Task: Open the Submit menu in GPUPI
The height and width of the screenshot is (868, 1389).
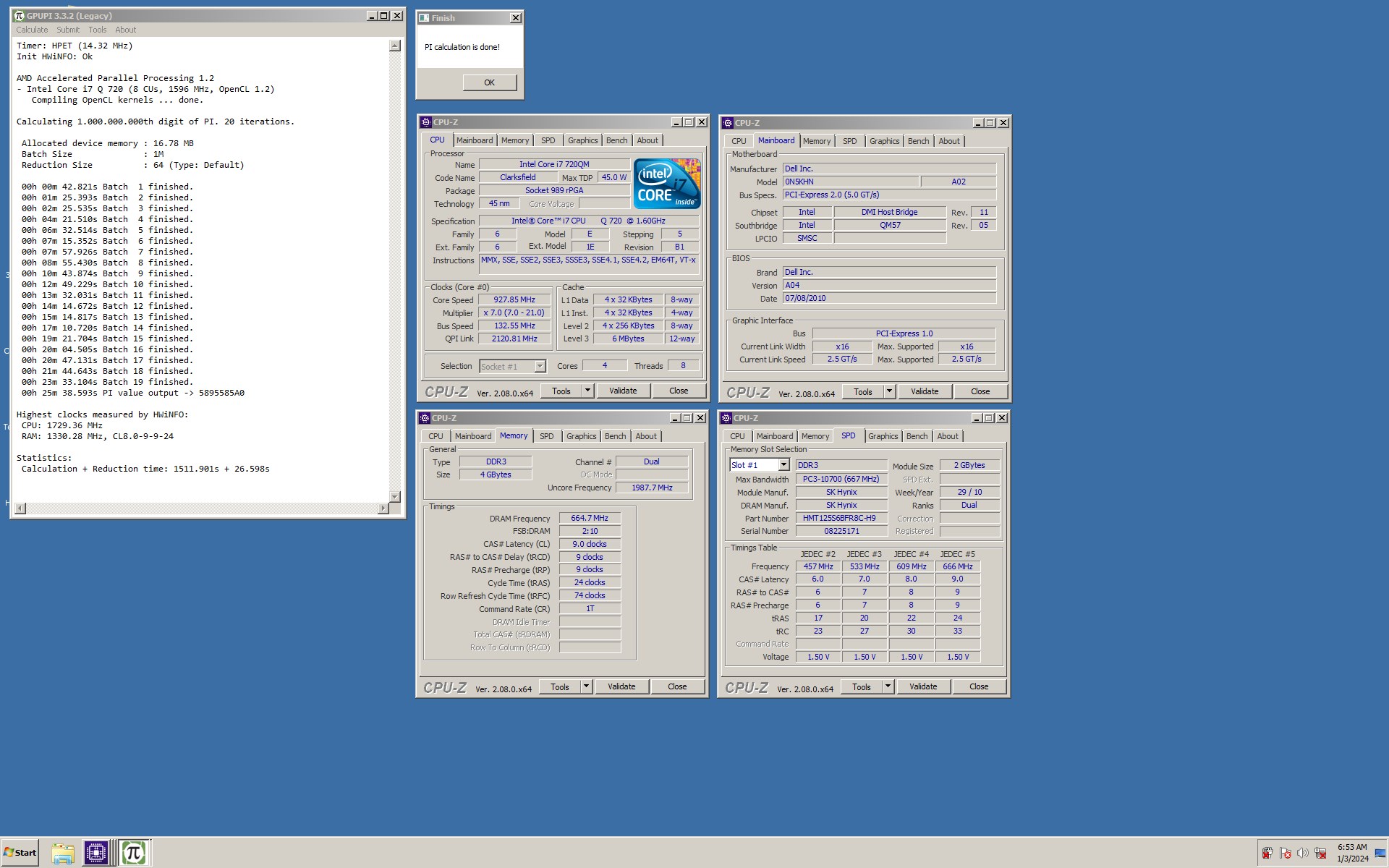Action: click(x=68, y=30)
